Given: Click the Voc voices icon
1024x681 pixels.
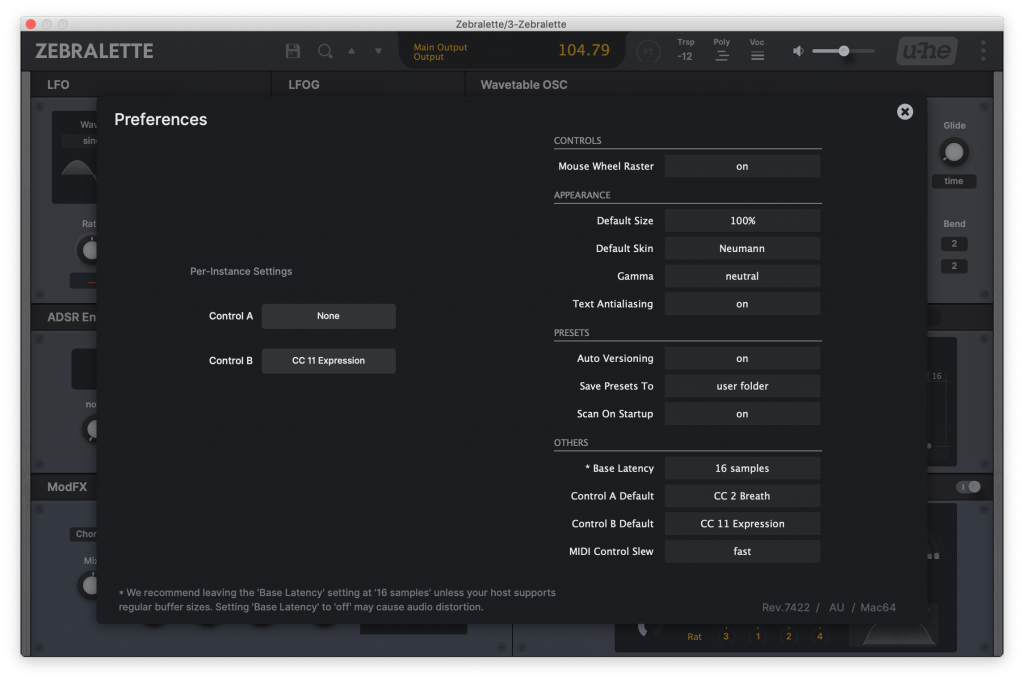Looking at the screenshot, I should 757,56.
